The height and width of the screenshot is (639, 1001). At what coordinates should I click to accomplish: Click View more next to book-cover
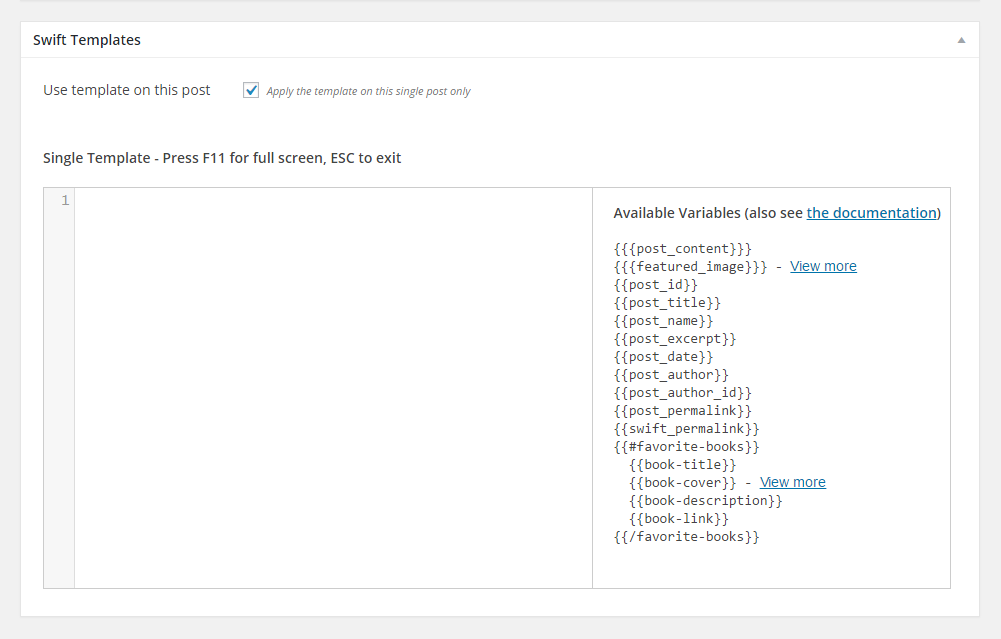coord(792,482)
